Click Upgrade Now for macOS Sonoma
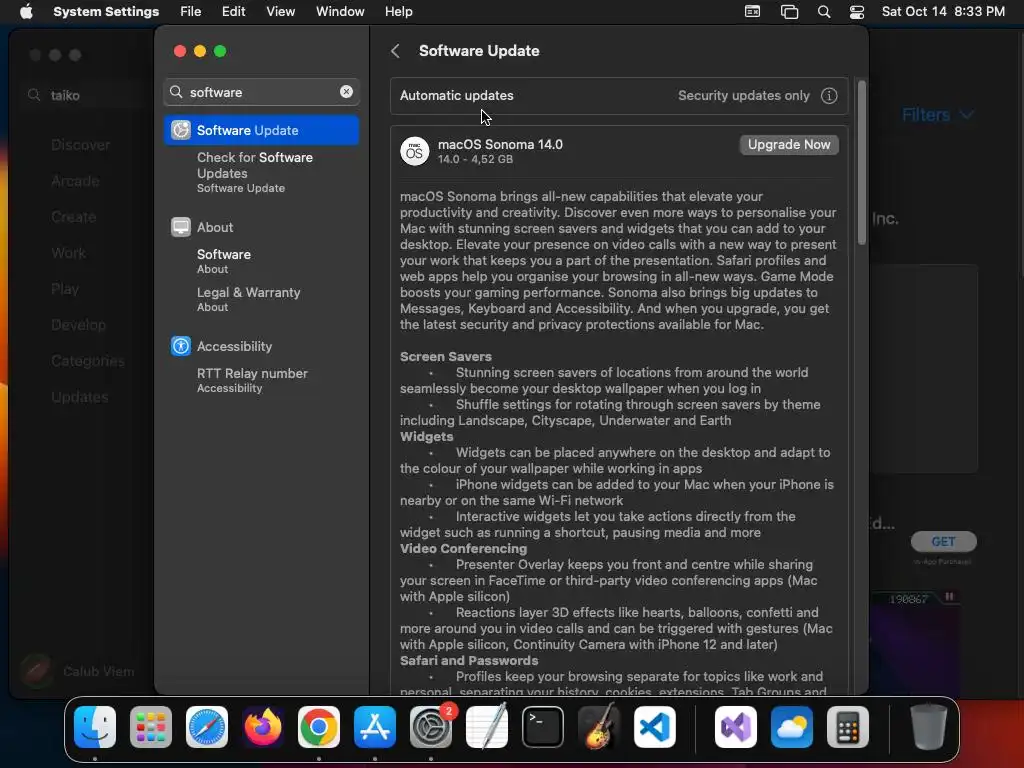Screen dimensions: 1024x768 [x=789, y=145]
